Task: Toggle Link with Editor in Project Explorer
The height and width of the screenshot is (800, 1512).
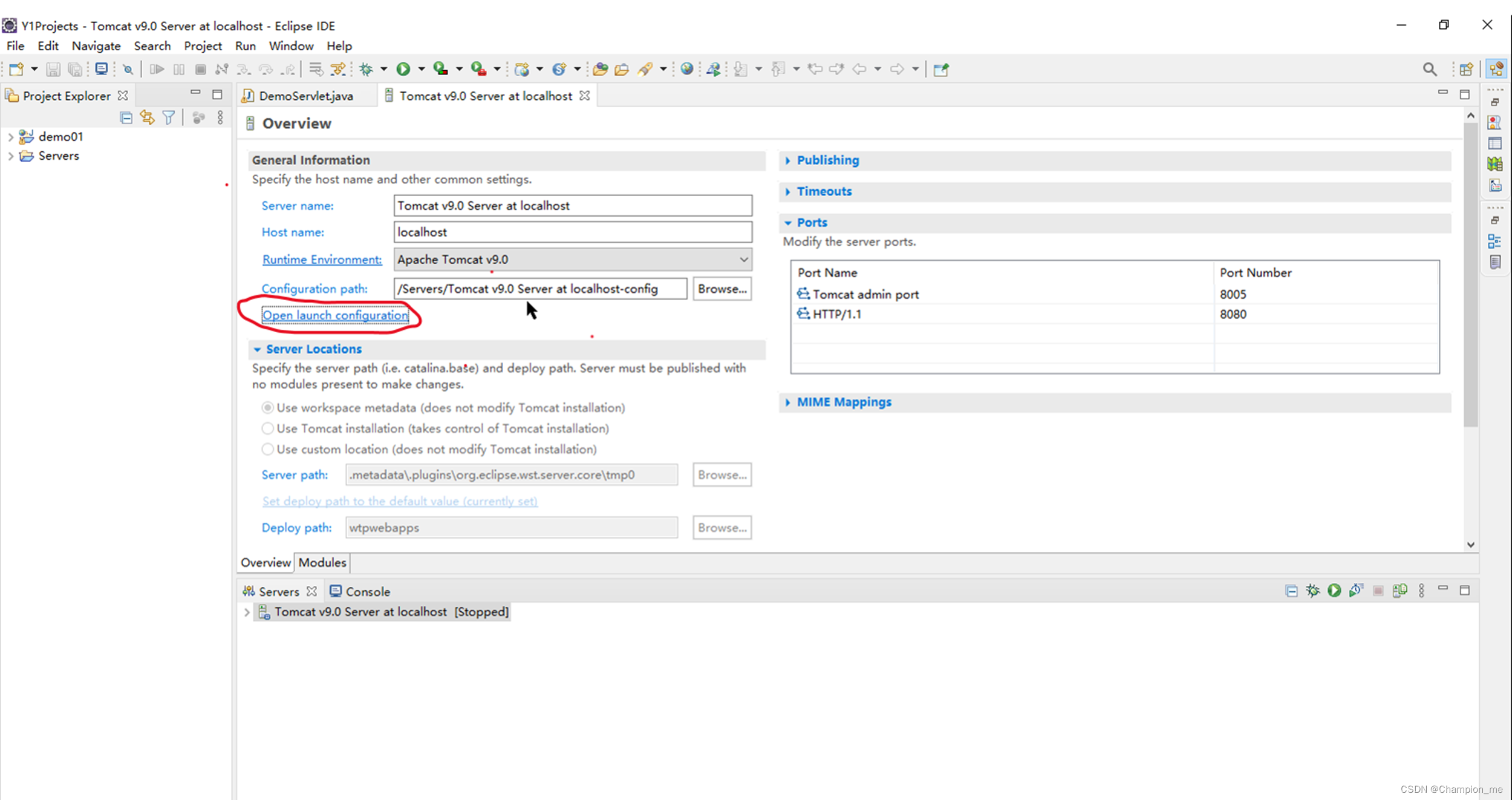Action: tap(147, 118)
